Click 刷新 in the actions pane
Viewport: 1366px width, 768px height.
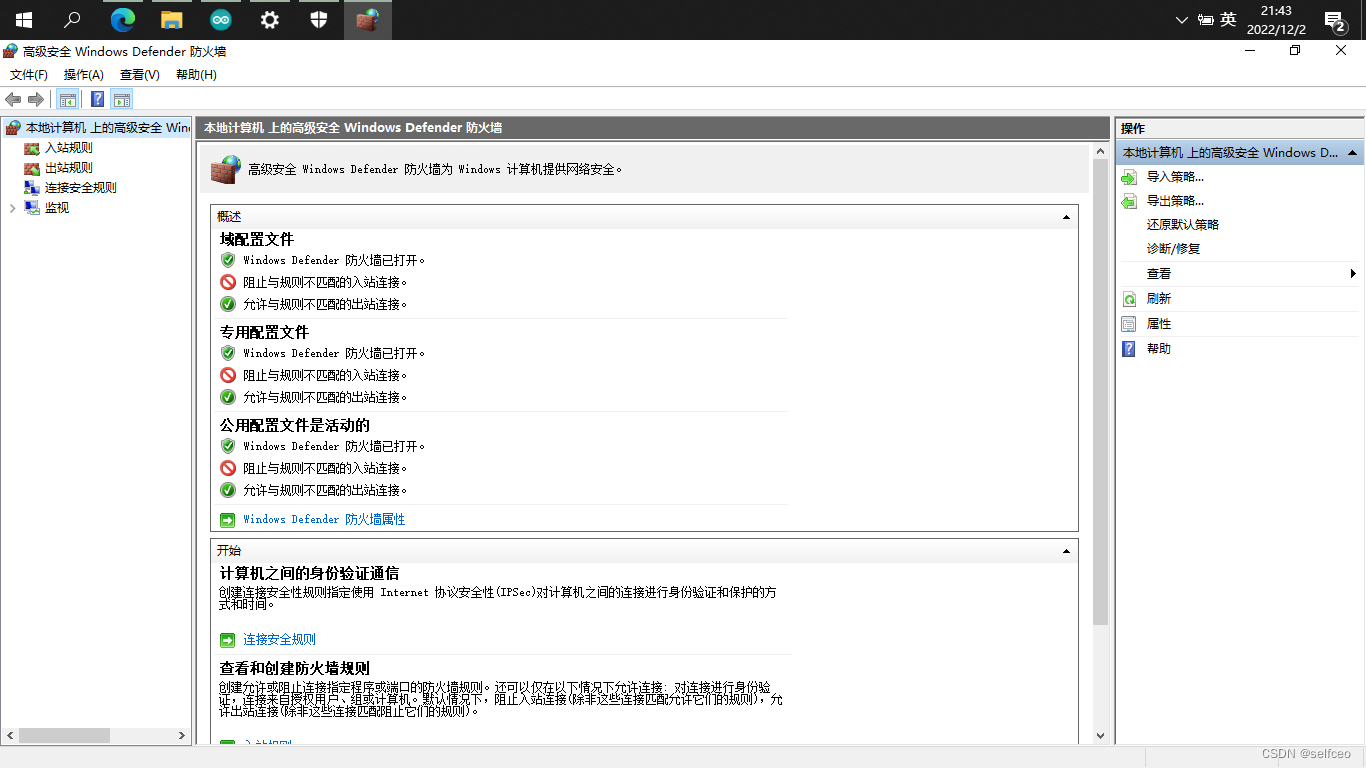tap(1159, 299)
